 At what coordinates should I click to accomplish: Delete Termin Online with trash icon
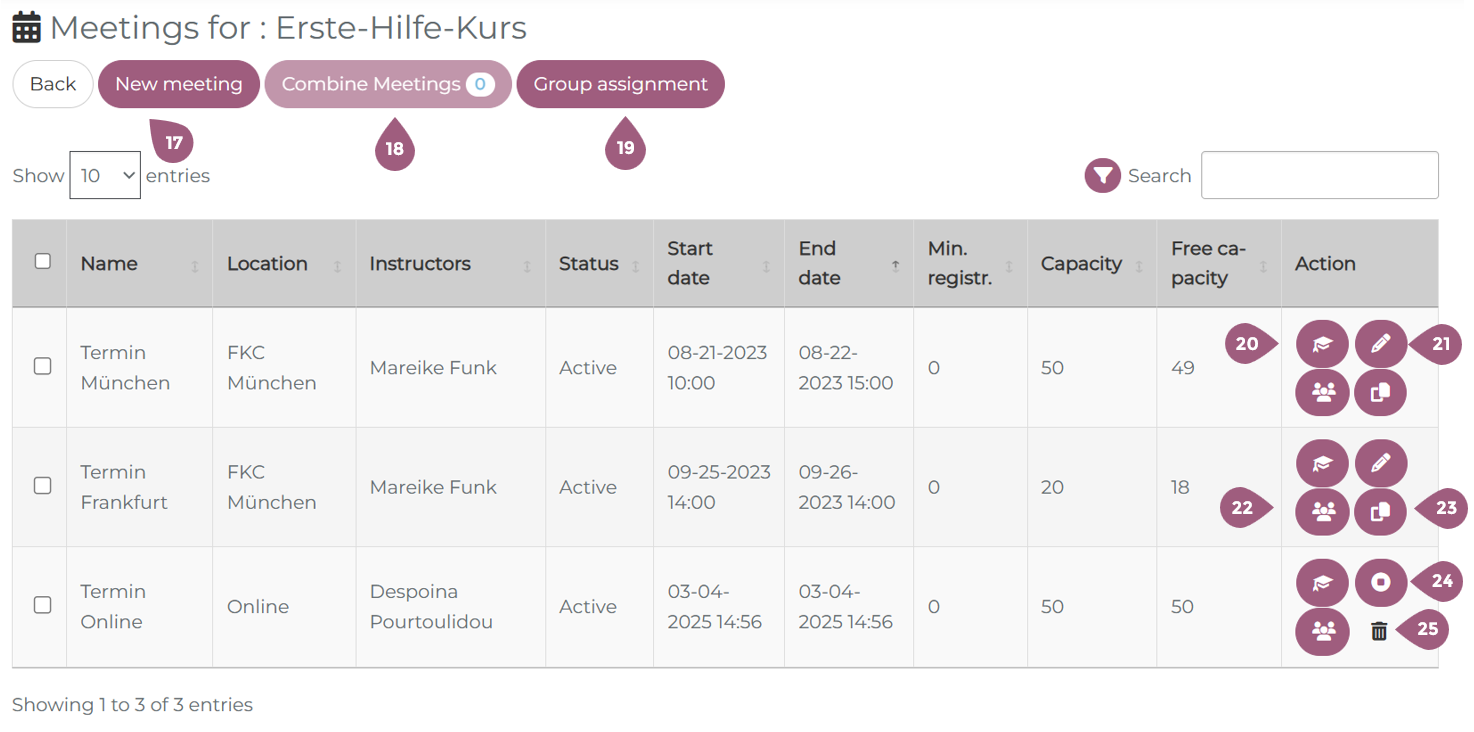tap(1379, 631)
